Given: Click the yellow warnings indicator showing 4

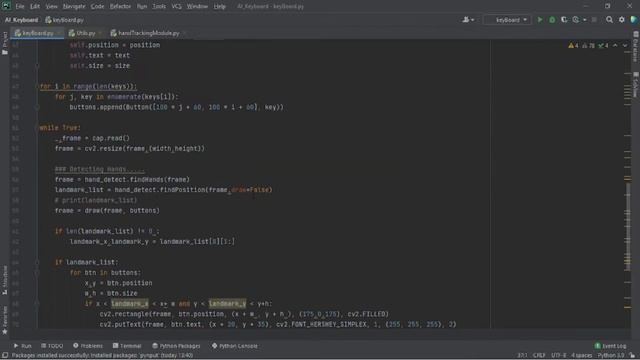Looking at the screenshot, I should tap(573, 46).
